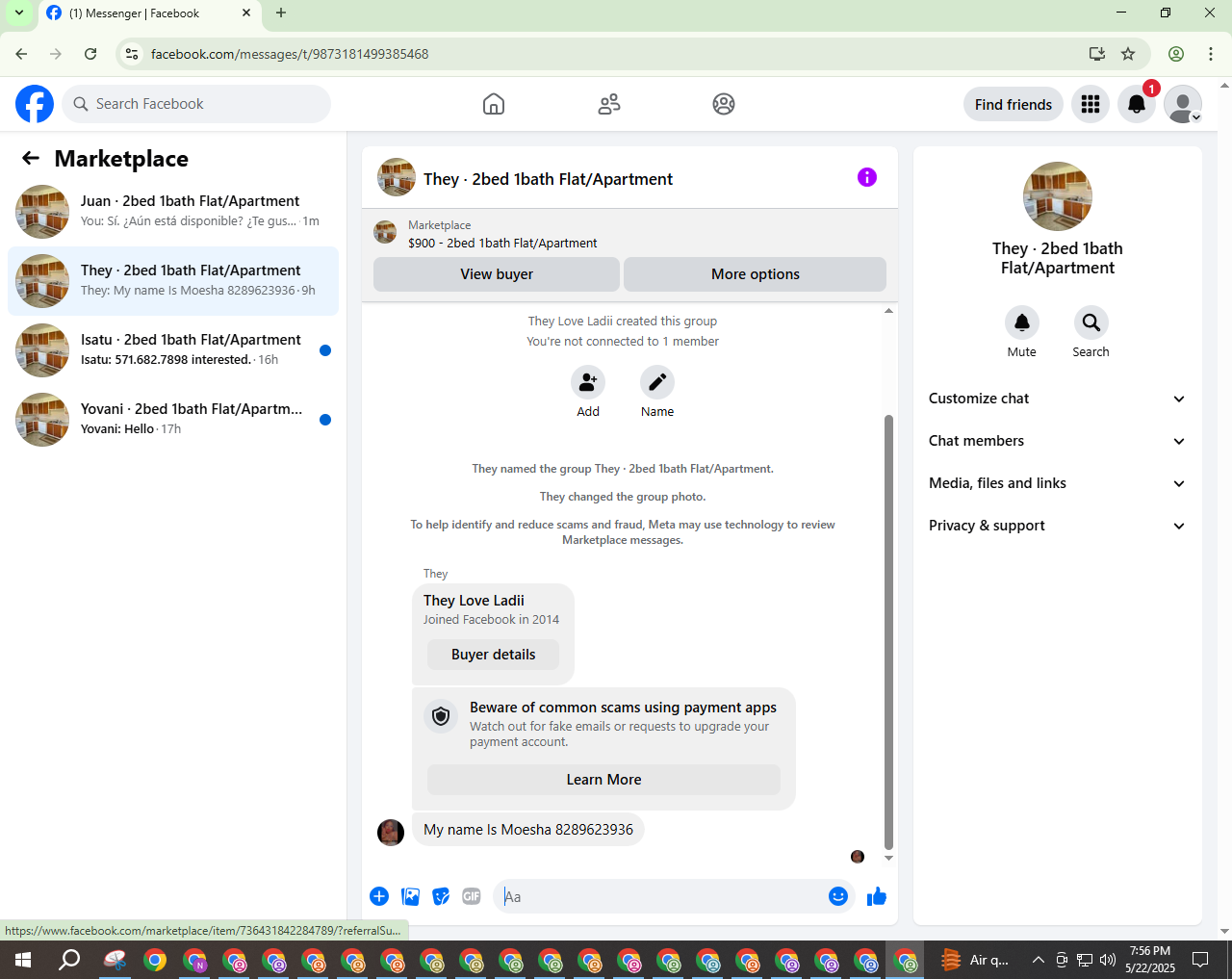
Task: Select They 2bed 1bath Flat/Apartment conversation
Action: tap(173, 281)
